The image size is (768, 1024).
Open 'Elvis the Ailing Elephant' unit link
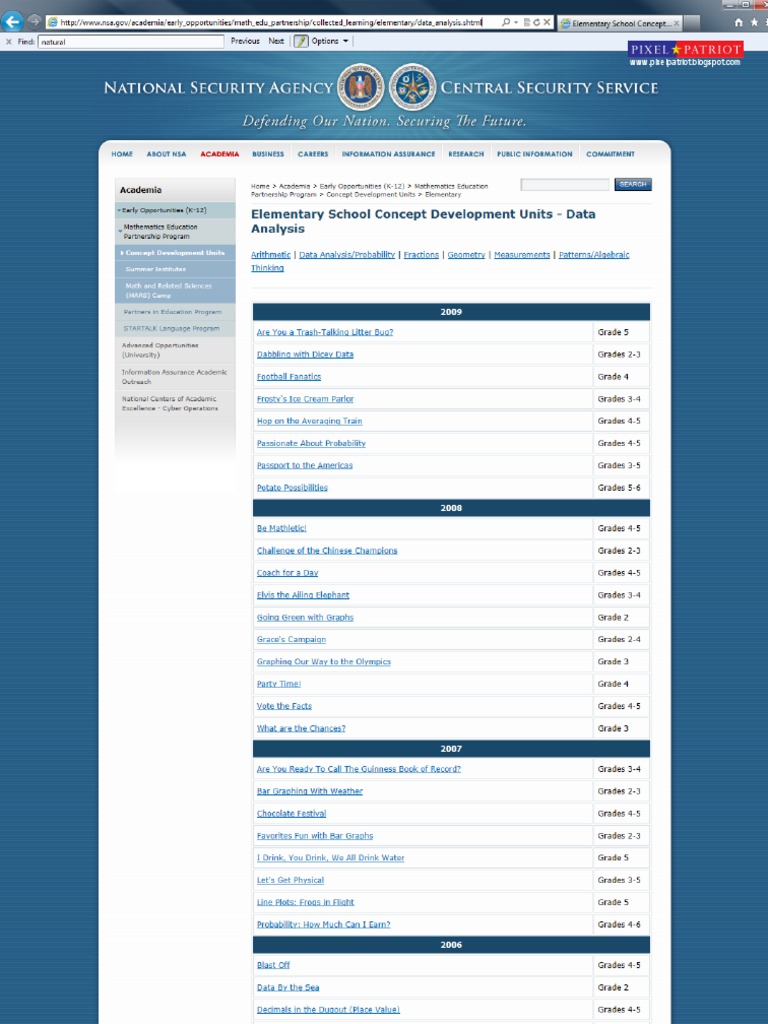(303, 595)
